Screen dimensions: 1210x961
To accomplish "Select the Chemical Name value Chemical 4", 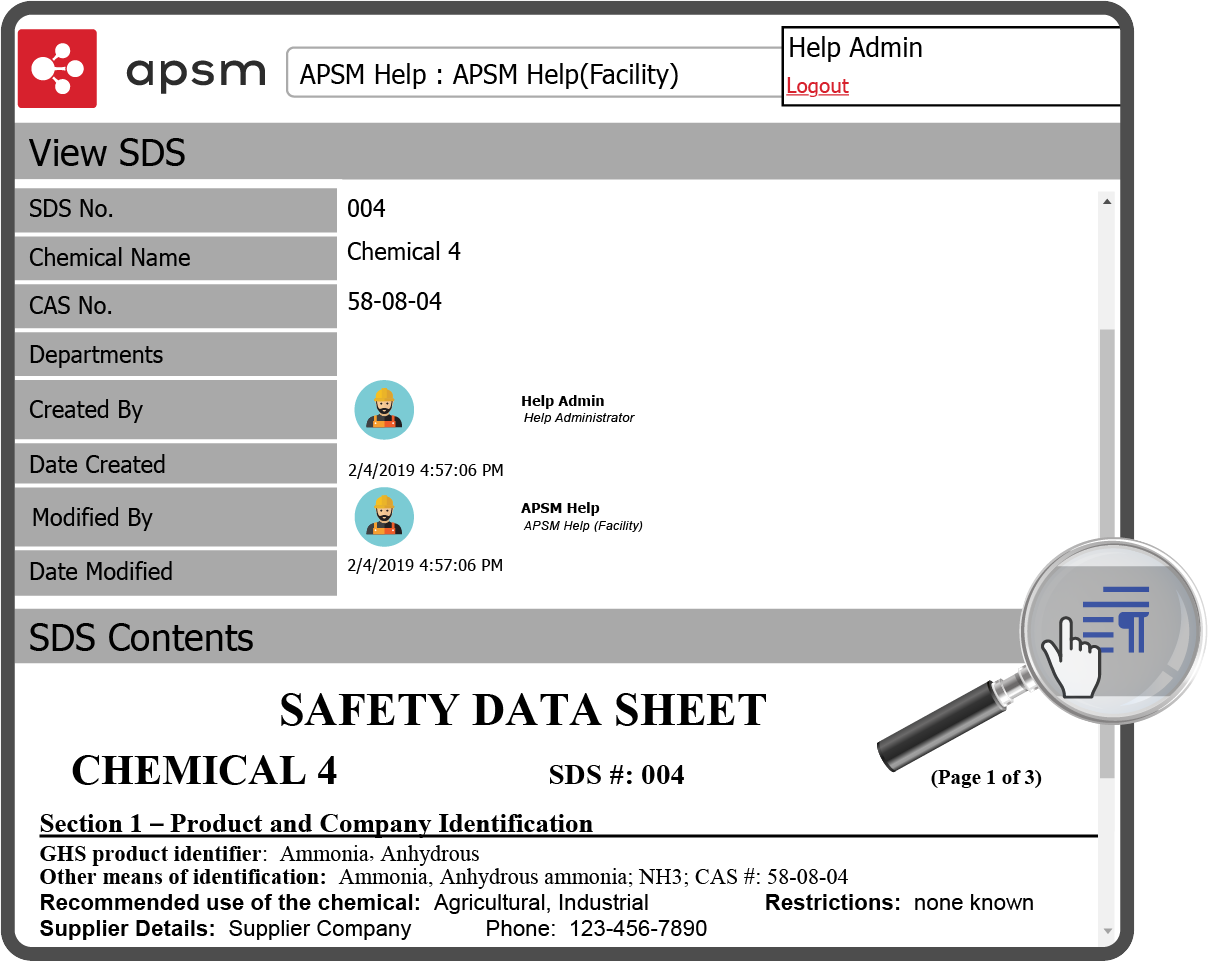I will (404, 252).
